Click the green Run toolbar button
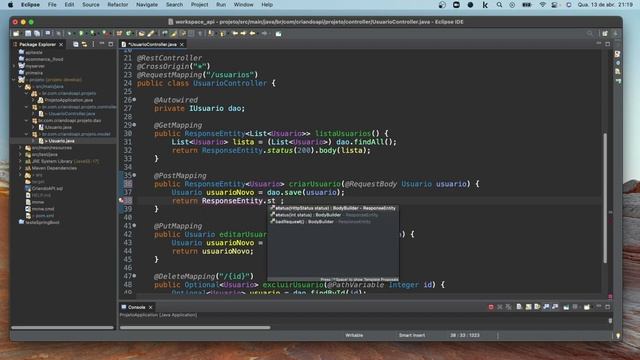Viewport: 640px width, 360px height. 81,33
